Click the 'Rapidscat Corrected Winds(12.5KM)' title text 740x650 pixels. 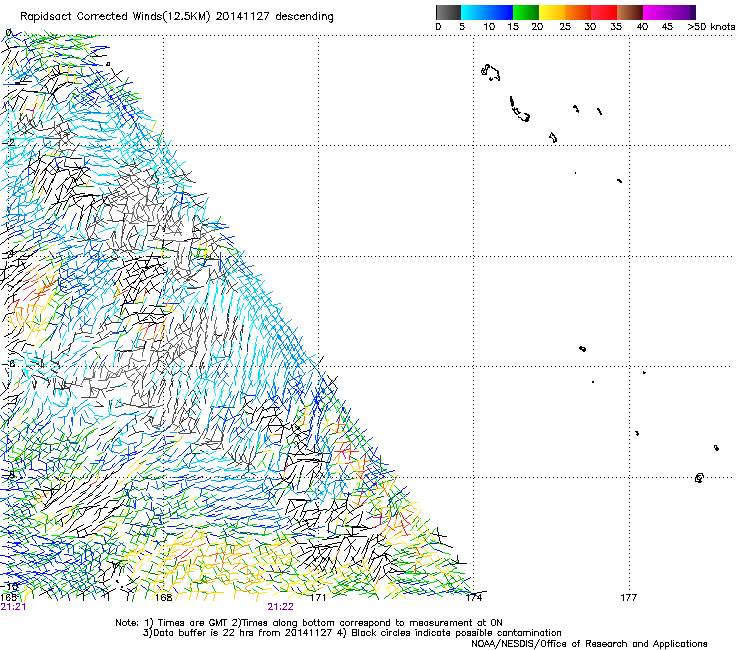(x=115, y=17)
